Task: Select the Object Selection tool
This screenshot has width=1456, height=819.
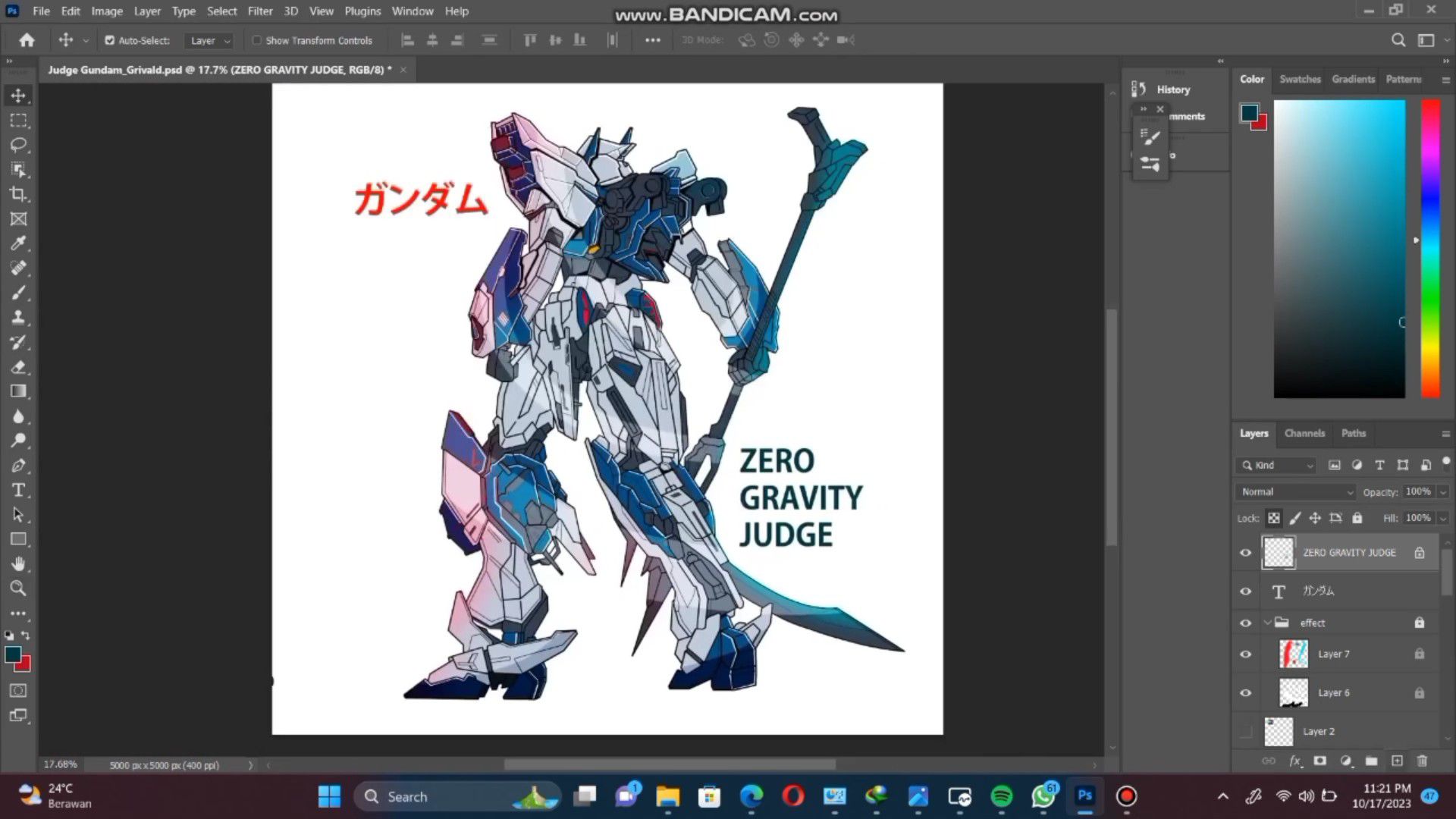Action: point(18,169)
